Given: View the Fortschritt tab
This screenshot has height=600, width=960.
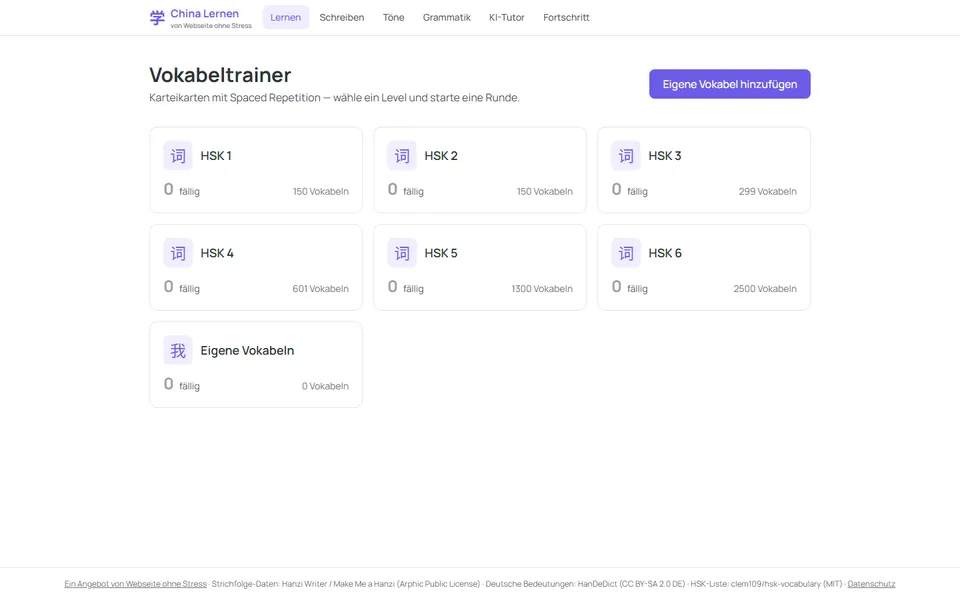Looking at the screenshot, I should [x=566, y=17].
